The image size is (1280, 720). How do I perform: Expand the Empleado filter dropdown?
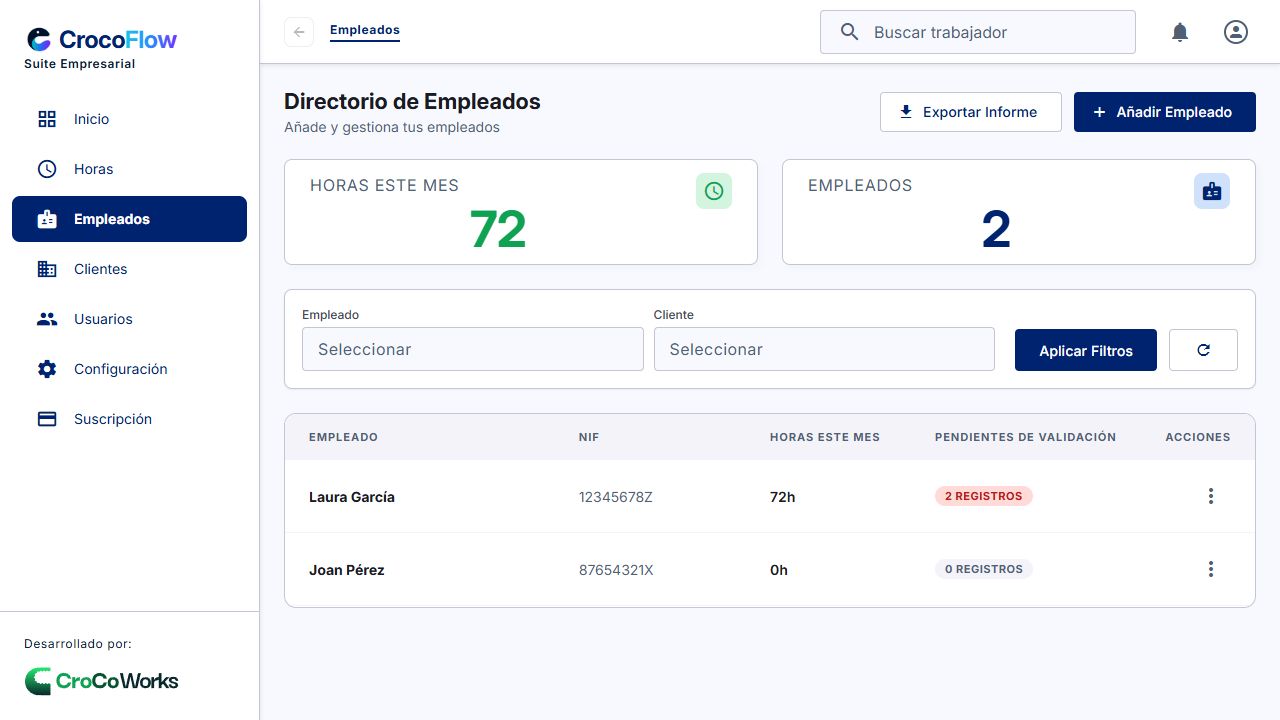(x=473, y=349)
